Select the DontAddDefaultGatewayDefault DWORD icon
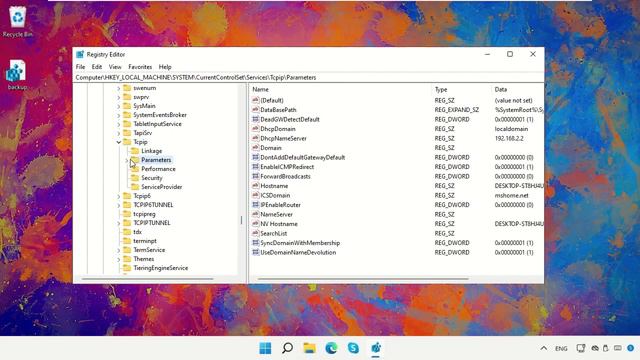The width and height of the screenshot is (640, 360). (x=256, y=157)
